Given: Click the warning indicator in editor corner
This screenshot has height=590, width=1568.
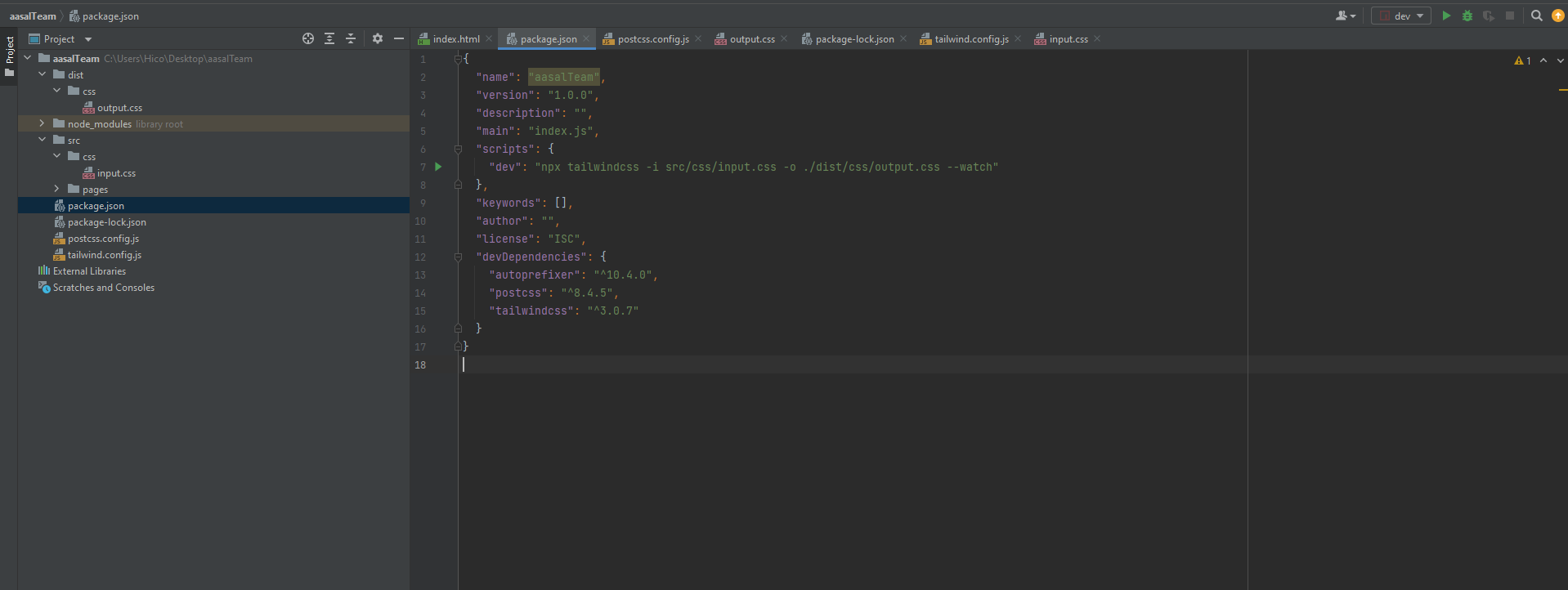Looking at the screenshot, I should click(x=1522, y=60).
